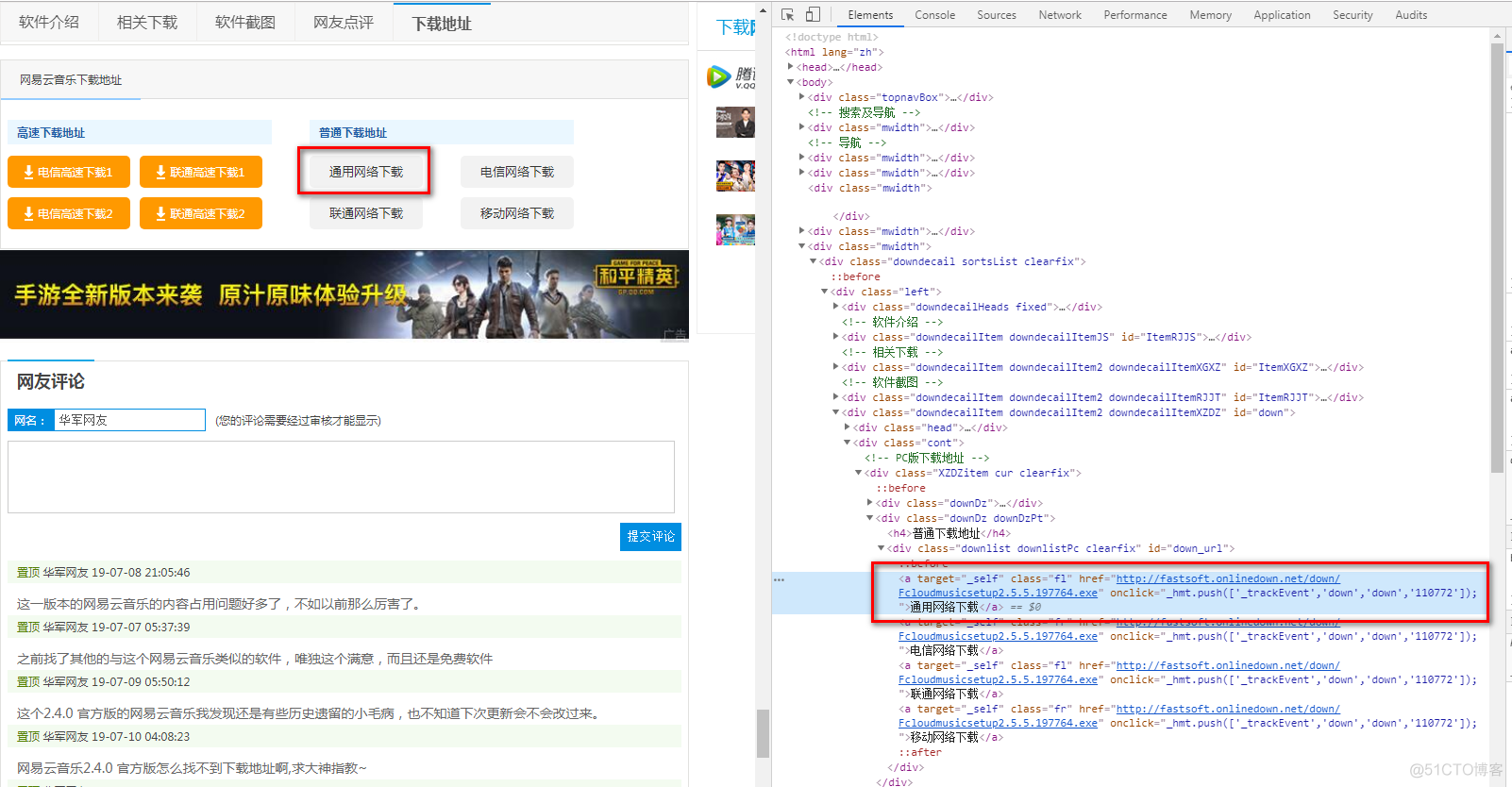Select the ::after pseudo-element line

tap(919, 752)
